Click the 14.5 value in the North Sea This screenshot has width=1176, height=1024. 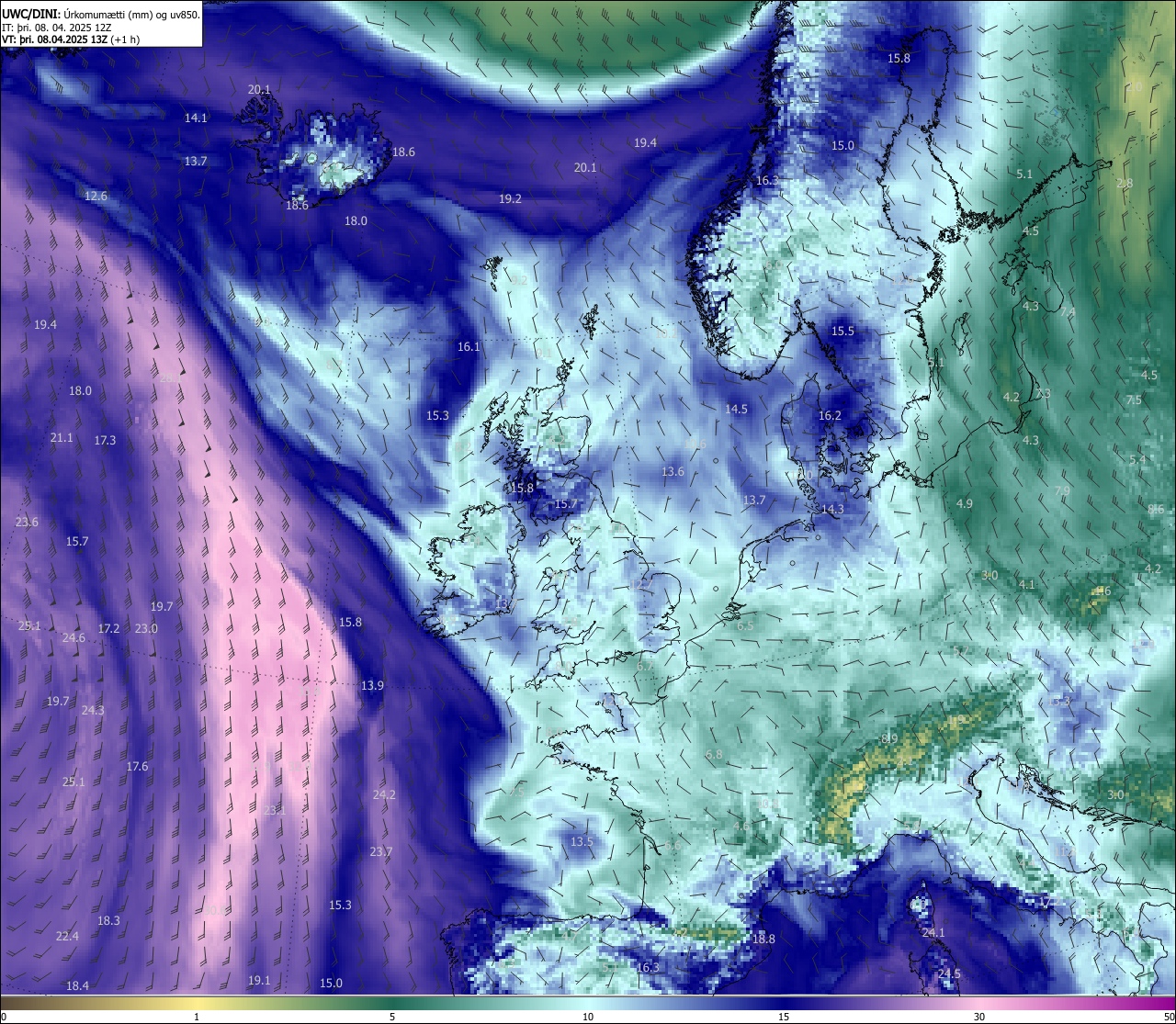(x=736, y=409)
